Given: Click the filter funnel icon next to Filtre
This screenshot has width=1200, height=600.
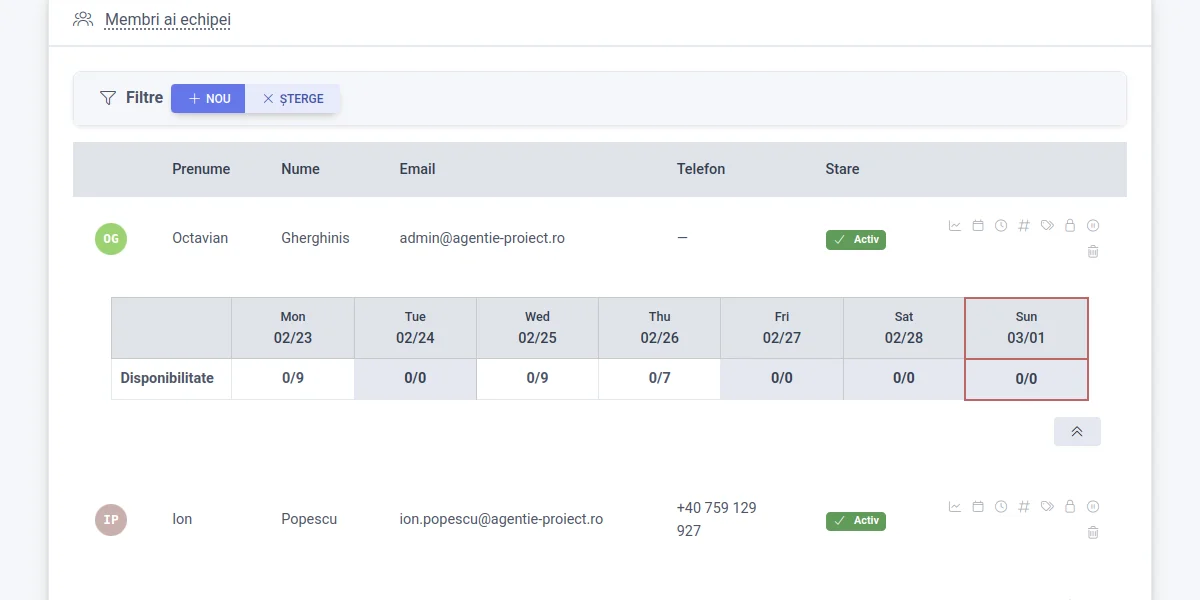Looking at the screenshot, I should [107, 97].
